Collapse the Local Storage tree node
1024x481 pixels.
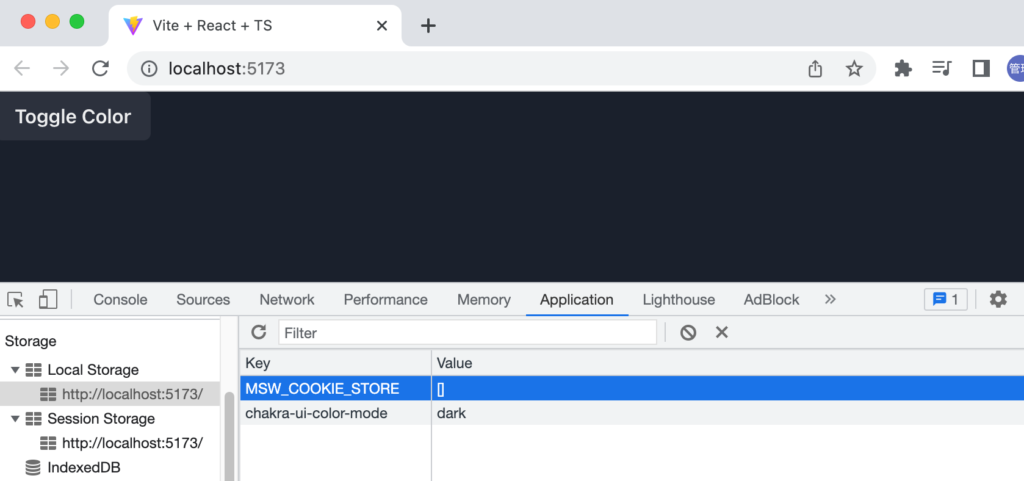coord(15,370)
